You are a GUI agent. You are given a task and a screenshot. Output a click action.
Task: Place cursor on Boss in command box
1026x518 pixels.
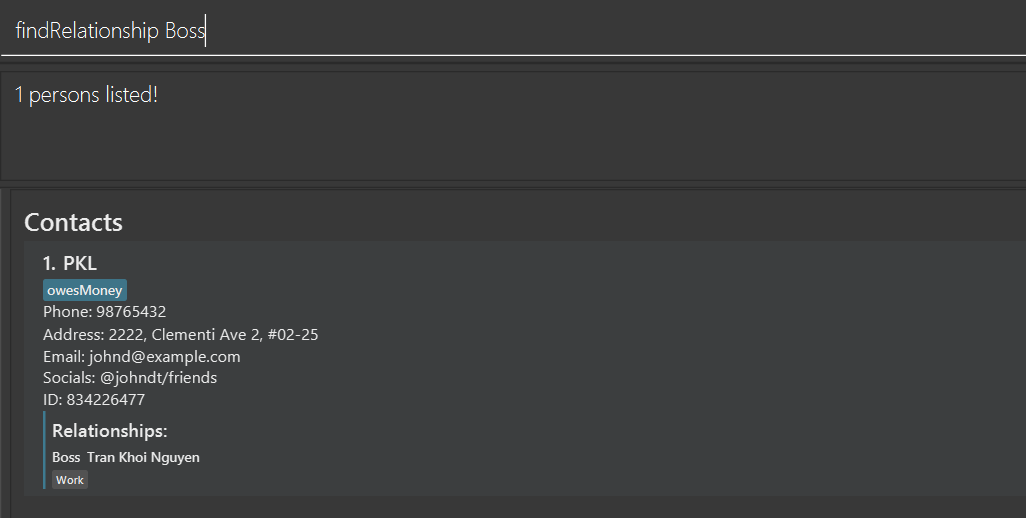(184, 31)
